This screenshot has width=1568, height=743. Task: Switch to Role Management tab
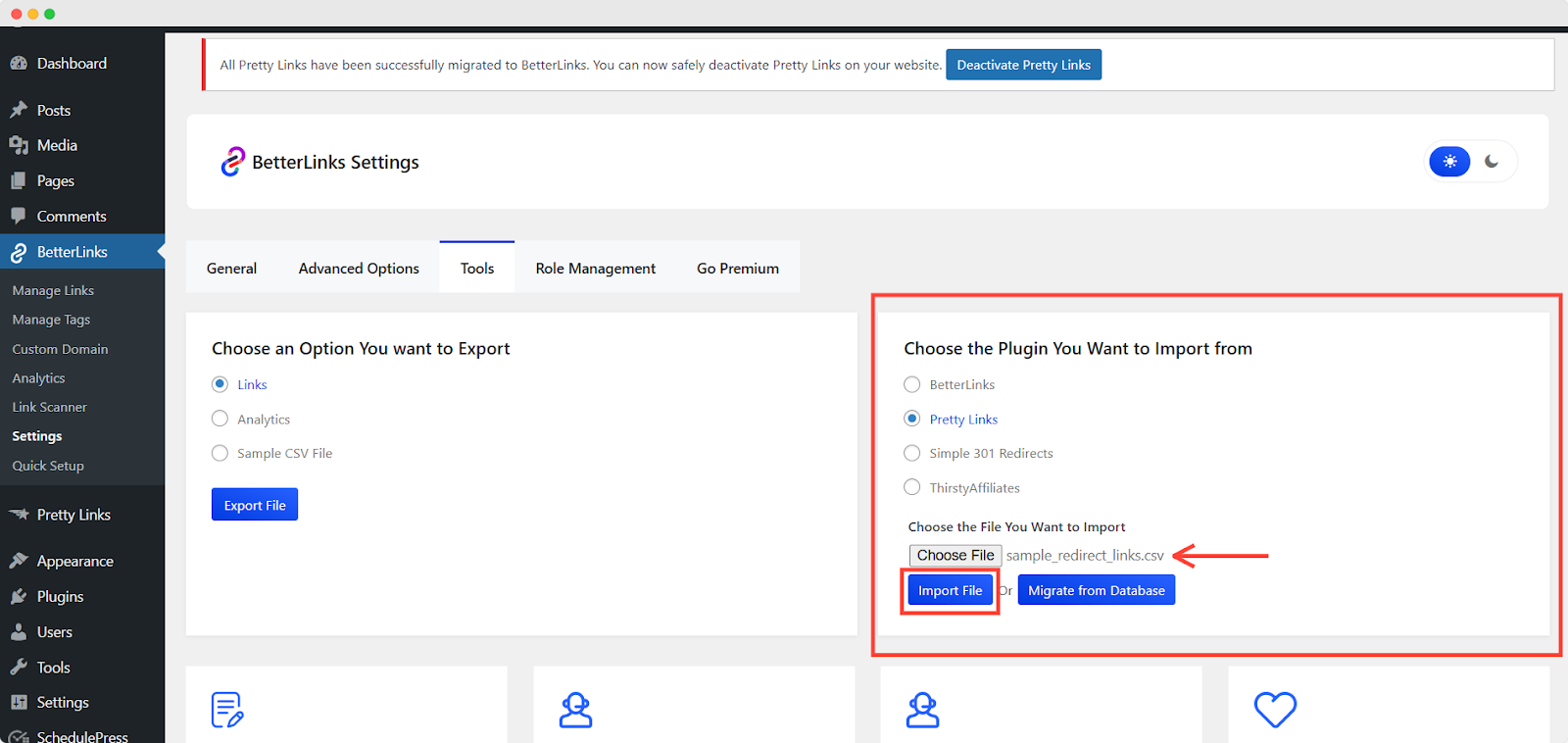coord(595,269)
